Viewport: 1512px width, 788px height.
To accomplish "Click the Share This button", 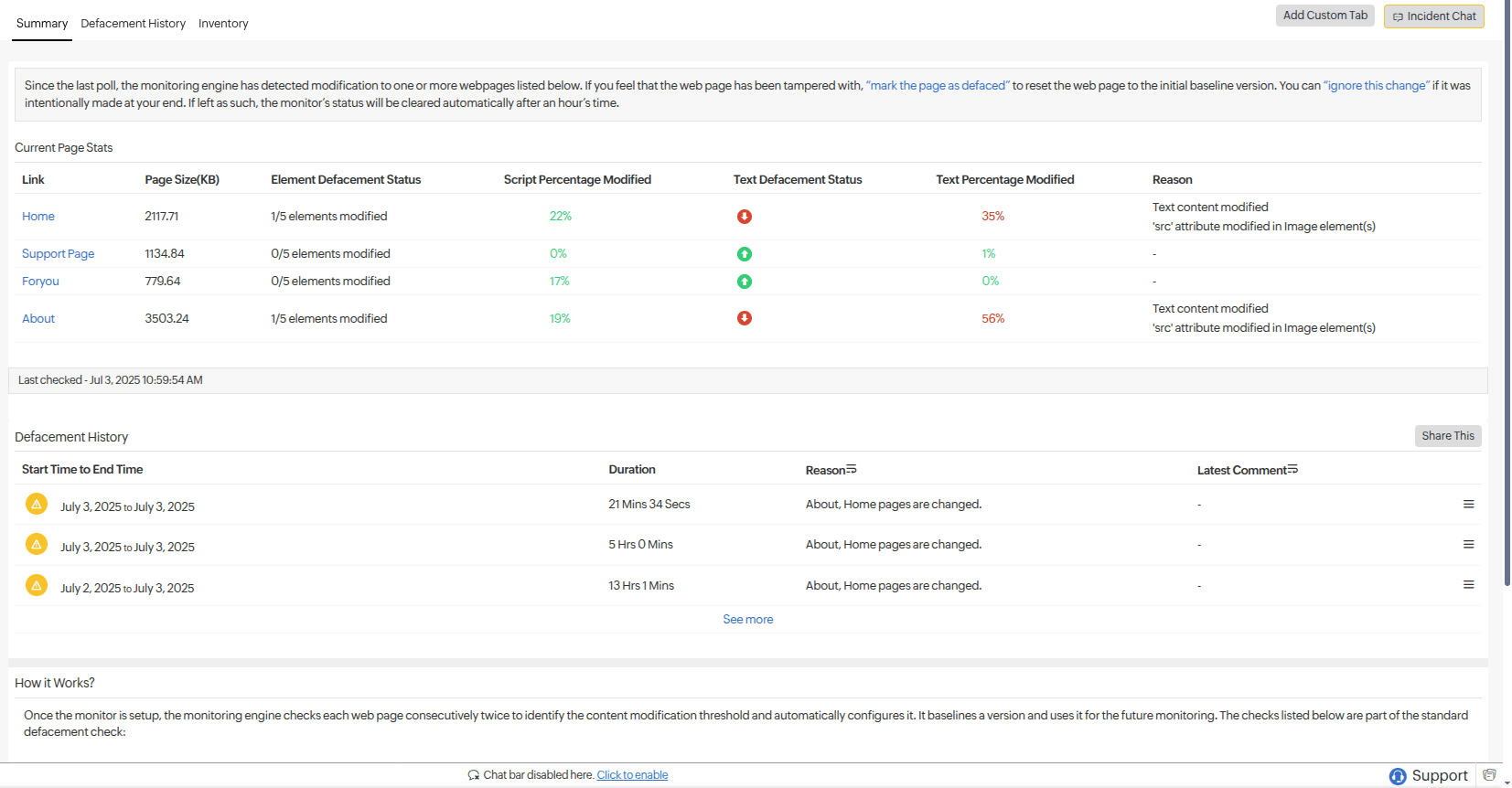I will tap(1447, 436).
